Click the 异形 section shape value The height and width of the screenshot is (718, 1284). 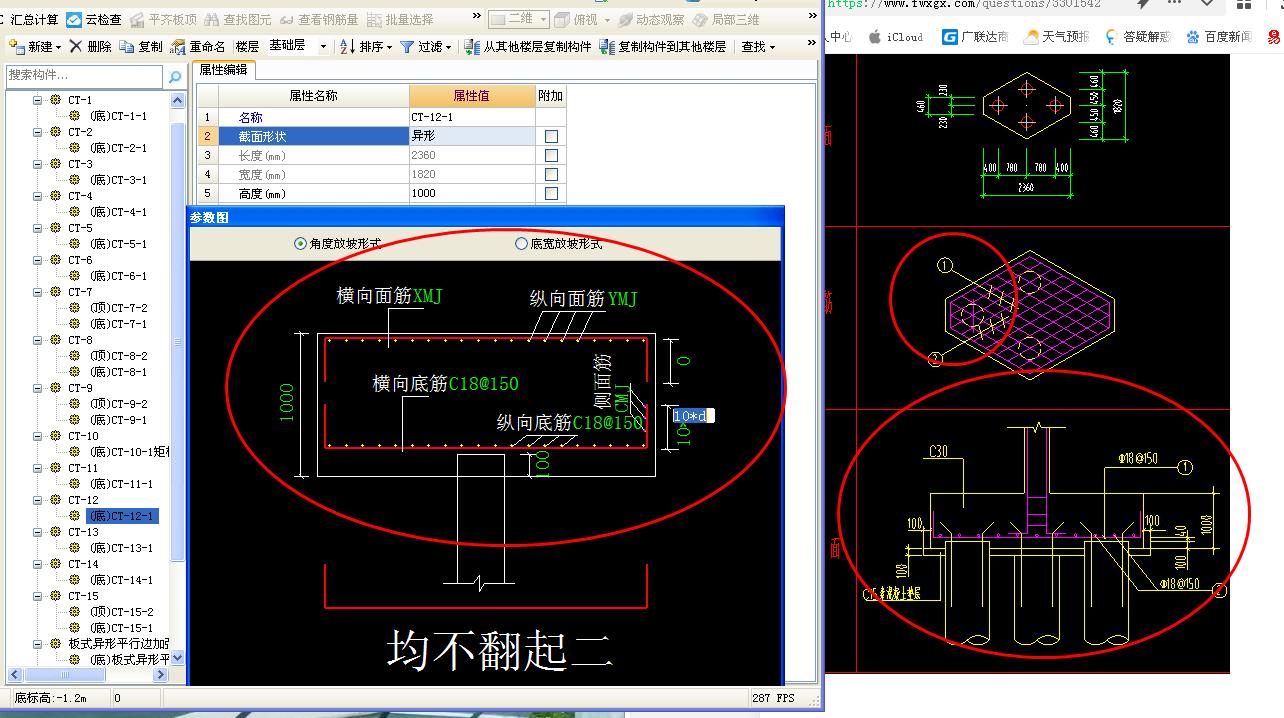472,136
